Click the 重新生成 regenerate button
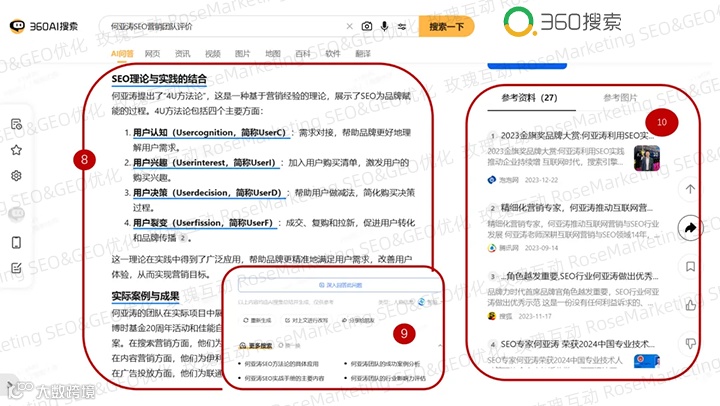 tap(258, 320)
